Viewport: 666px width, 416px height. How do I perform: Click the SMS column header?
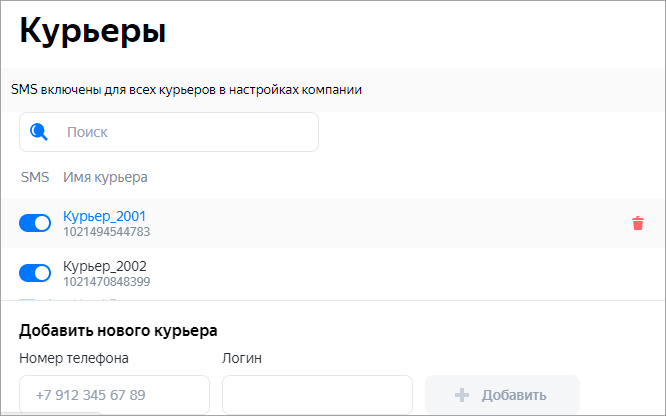(x=35, y=177)
